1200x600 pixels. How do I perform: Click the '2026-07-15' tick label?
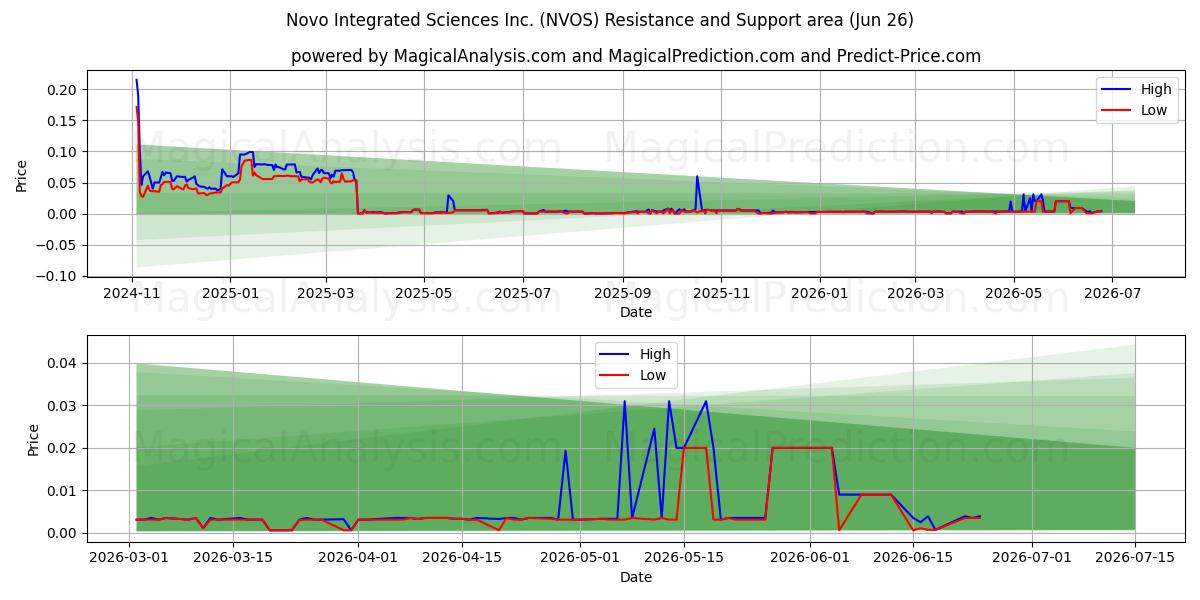1135,558
